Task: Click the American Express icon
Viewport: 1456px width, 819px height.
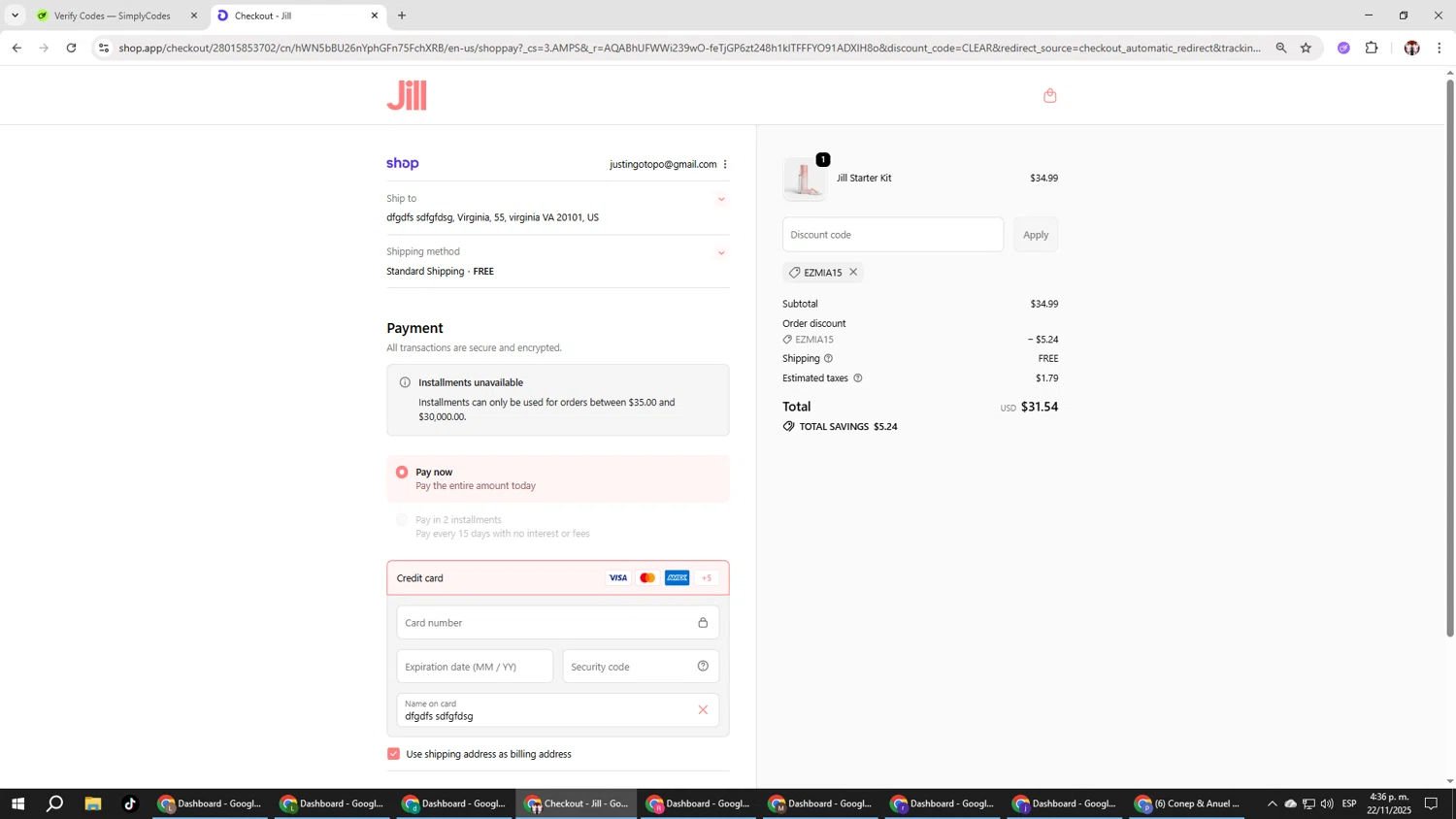Action: pyautogui.click(x=678, y=577)
